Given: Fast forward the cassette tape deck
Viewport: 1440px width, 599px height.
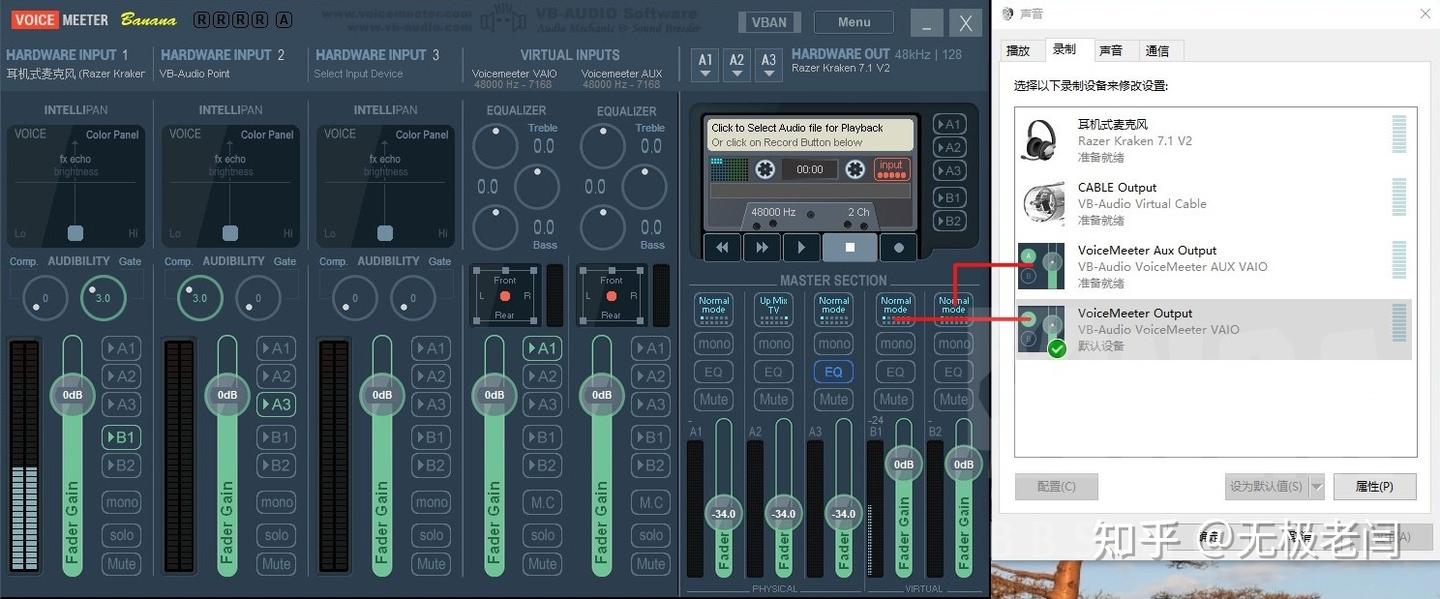Looking at the screenshot, I should (x=761, y=247).
